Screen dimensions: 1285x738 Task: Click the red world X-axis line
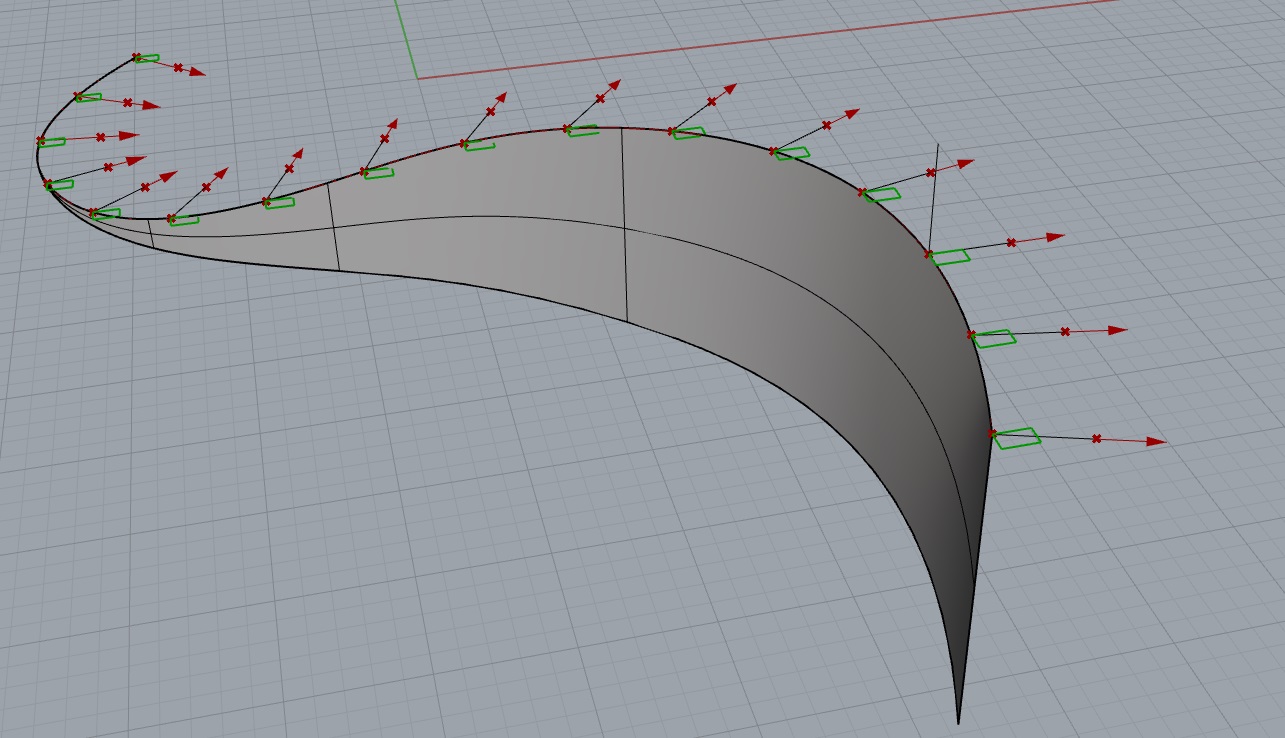765,38
